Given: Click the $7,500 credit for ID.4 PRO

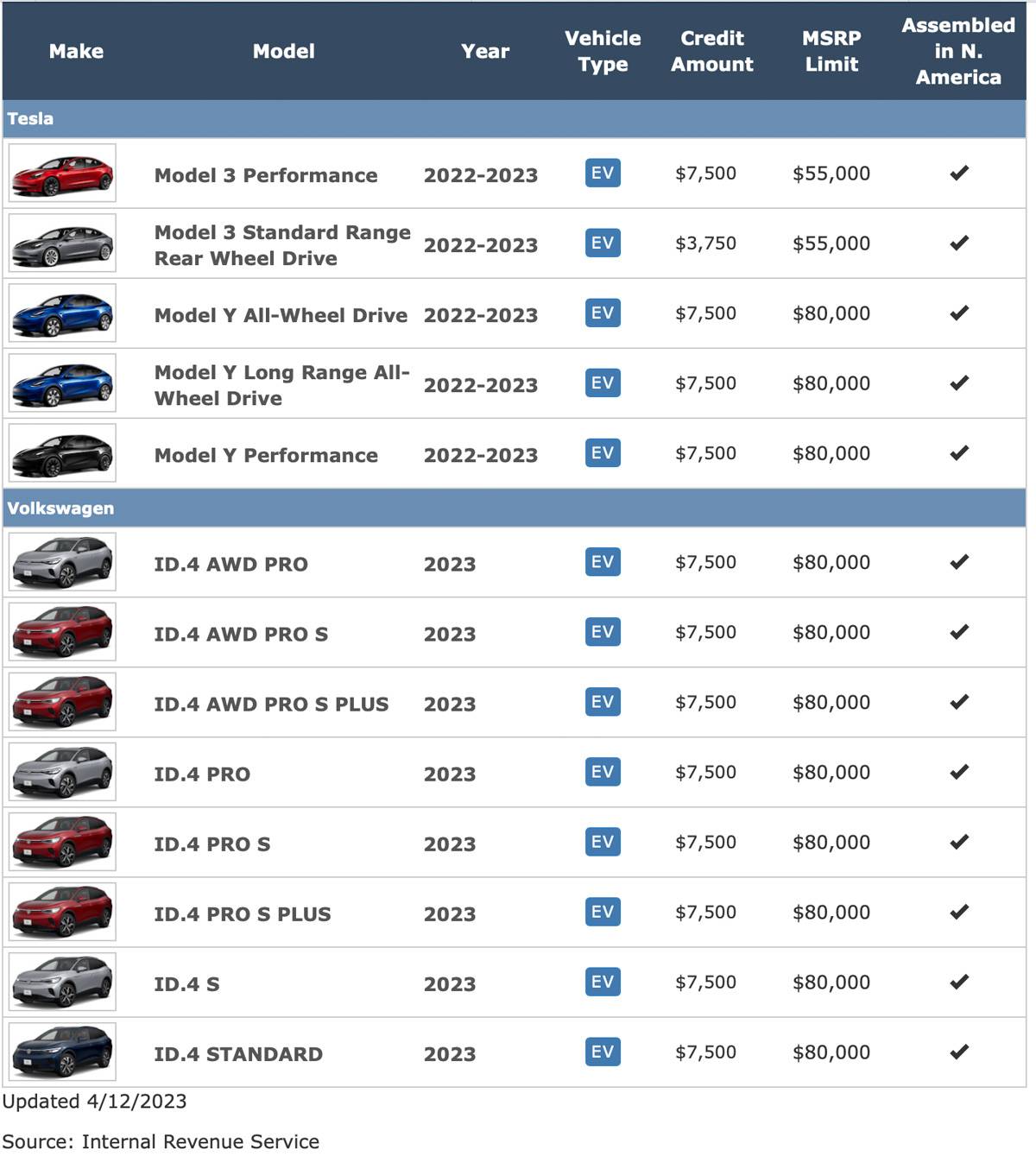Looking at the screenshot, I should pyautogui.click(x=705, y=772).
